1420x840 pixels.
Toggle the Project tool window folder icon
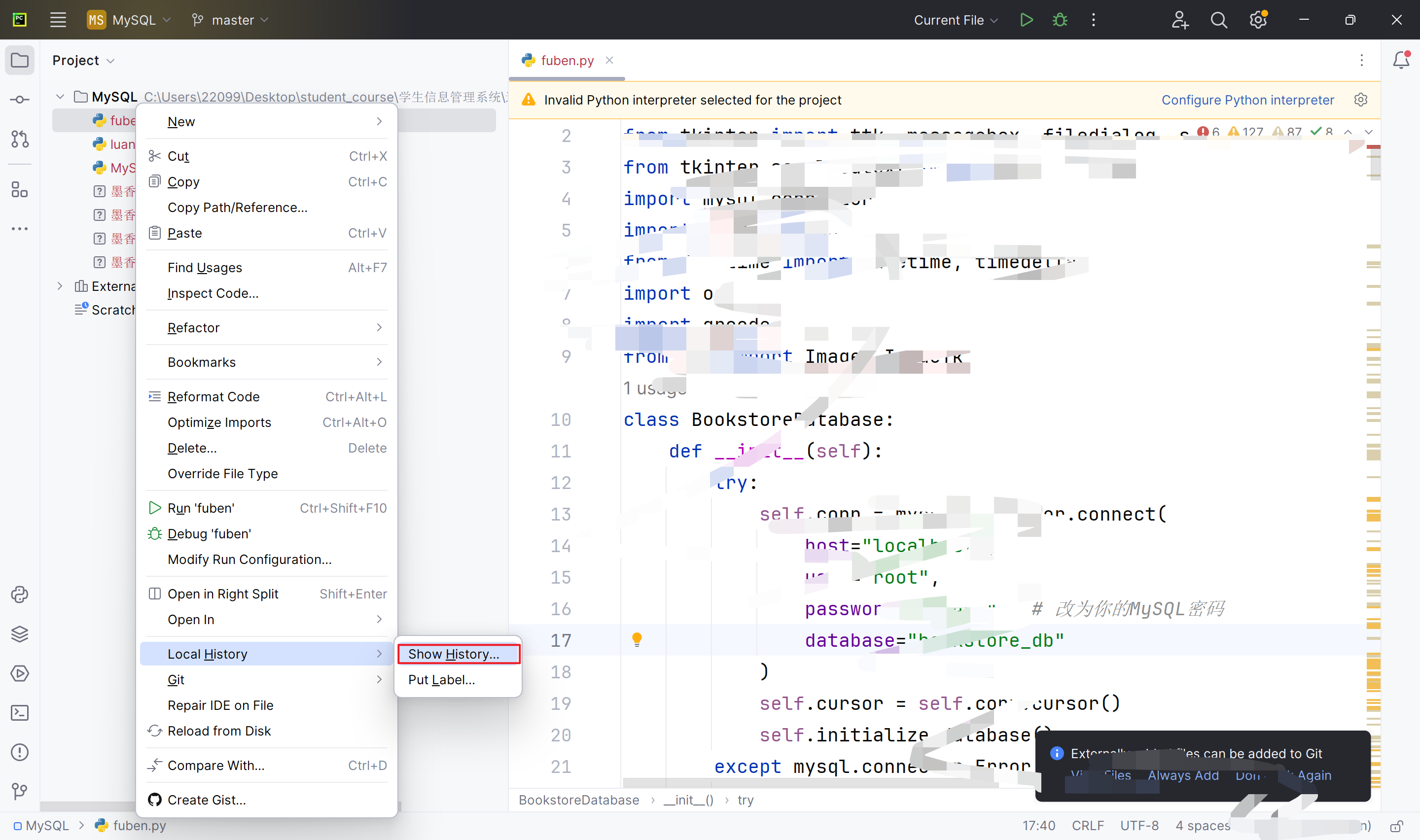click(19, 60)
